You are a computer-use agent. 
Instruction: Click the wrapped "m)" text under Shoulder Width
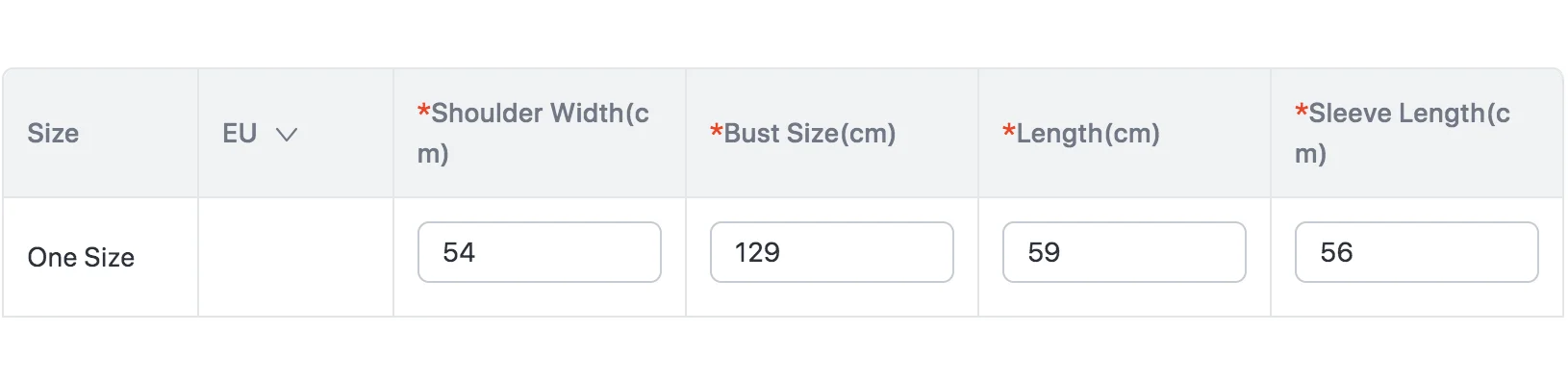(433, 153)
